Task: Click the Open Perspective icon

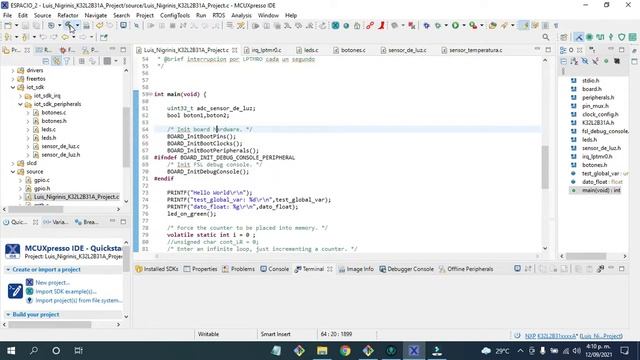Action: point(564,37)
